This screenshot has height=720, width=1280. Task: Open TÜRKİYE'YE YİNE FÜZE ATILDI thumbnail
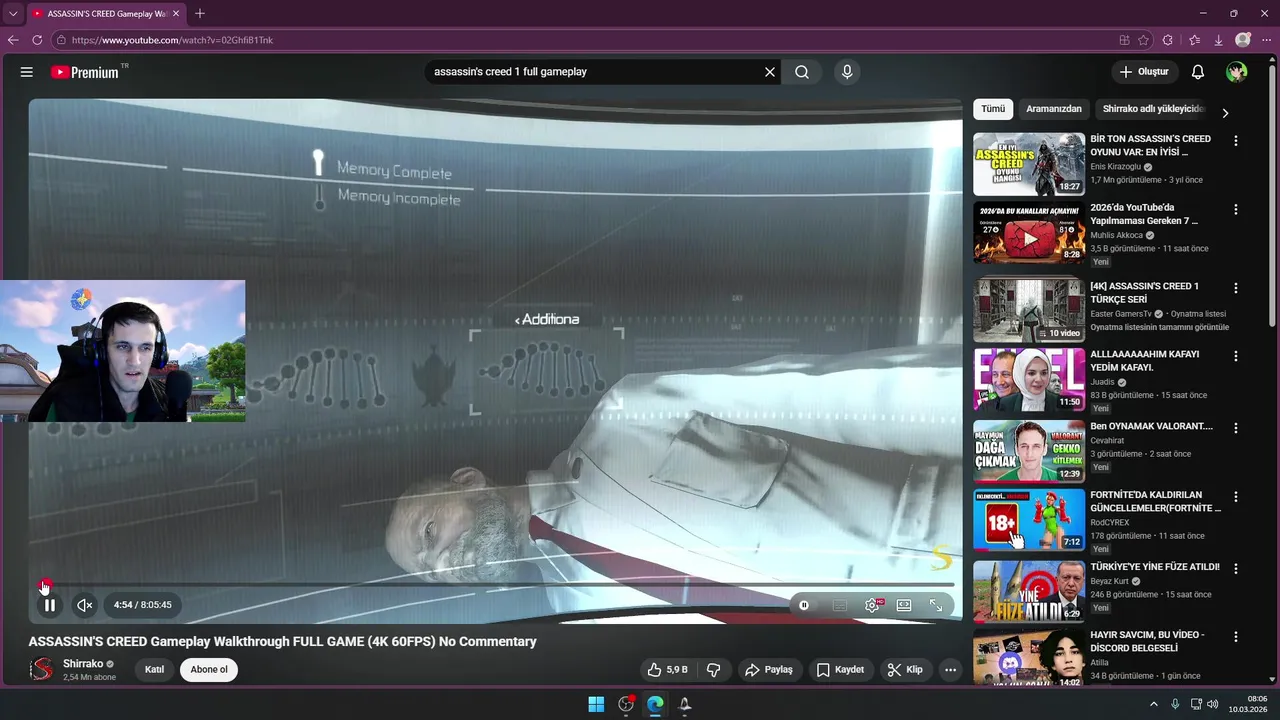[1029, 590]
